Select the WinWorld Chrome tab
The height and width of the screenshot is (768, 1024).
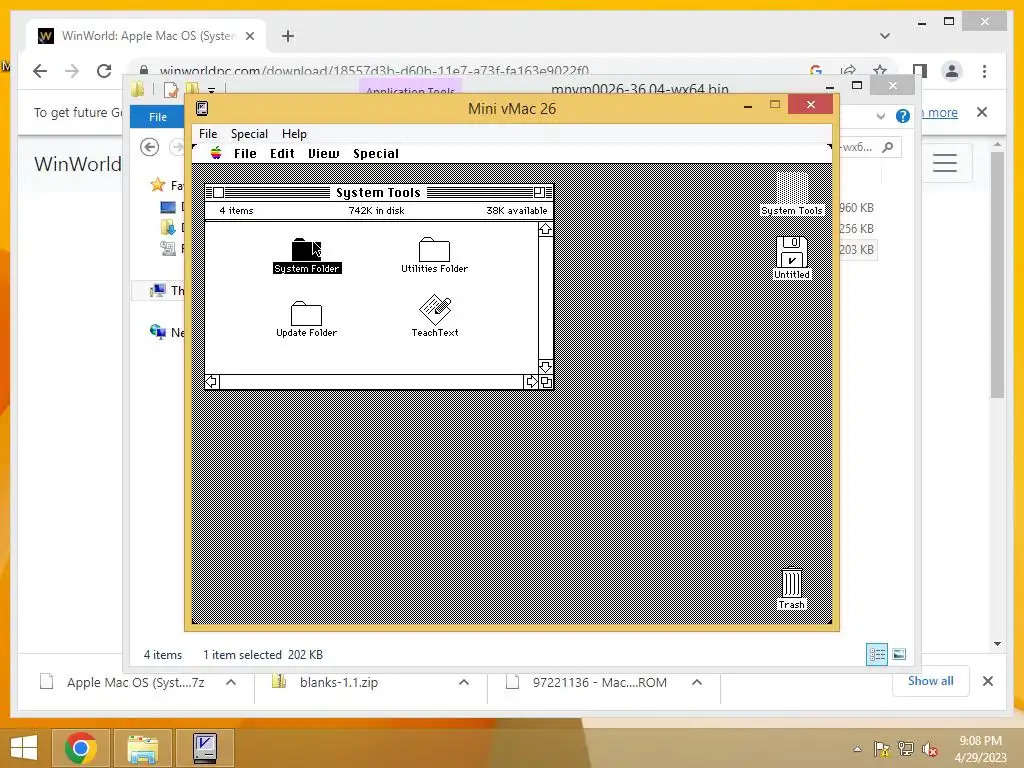[146, 36]
